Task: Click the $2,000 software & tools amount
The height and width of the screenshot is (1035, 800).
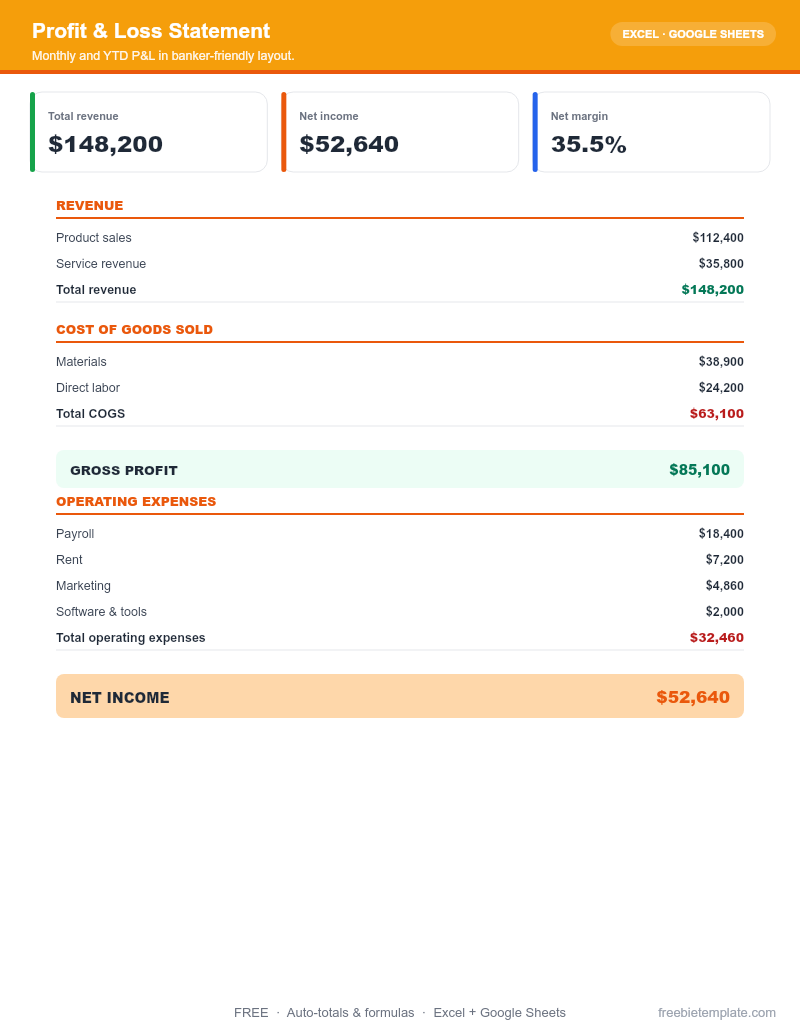Action: click(724, 612)
